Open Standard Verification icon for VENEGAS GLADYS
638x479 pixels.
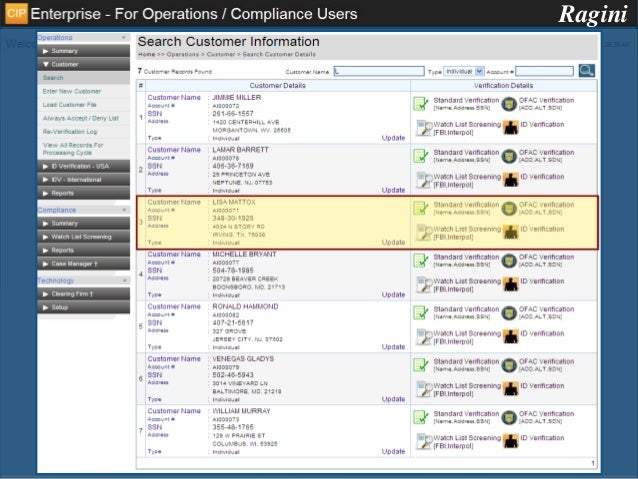pos(421,365)
